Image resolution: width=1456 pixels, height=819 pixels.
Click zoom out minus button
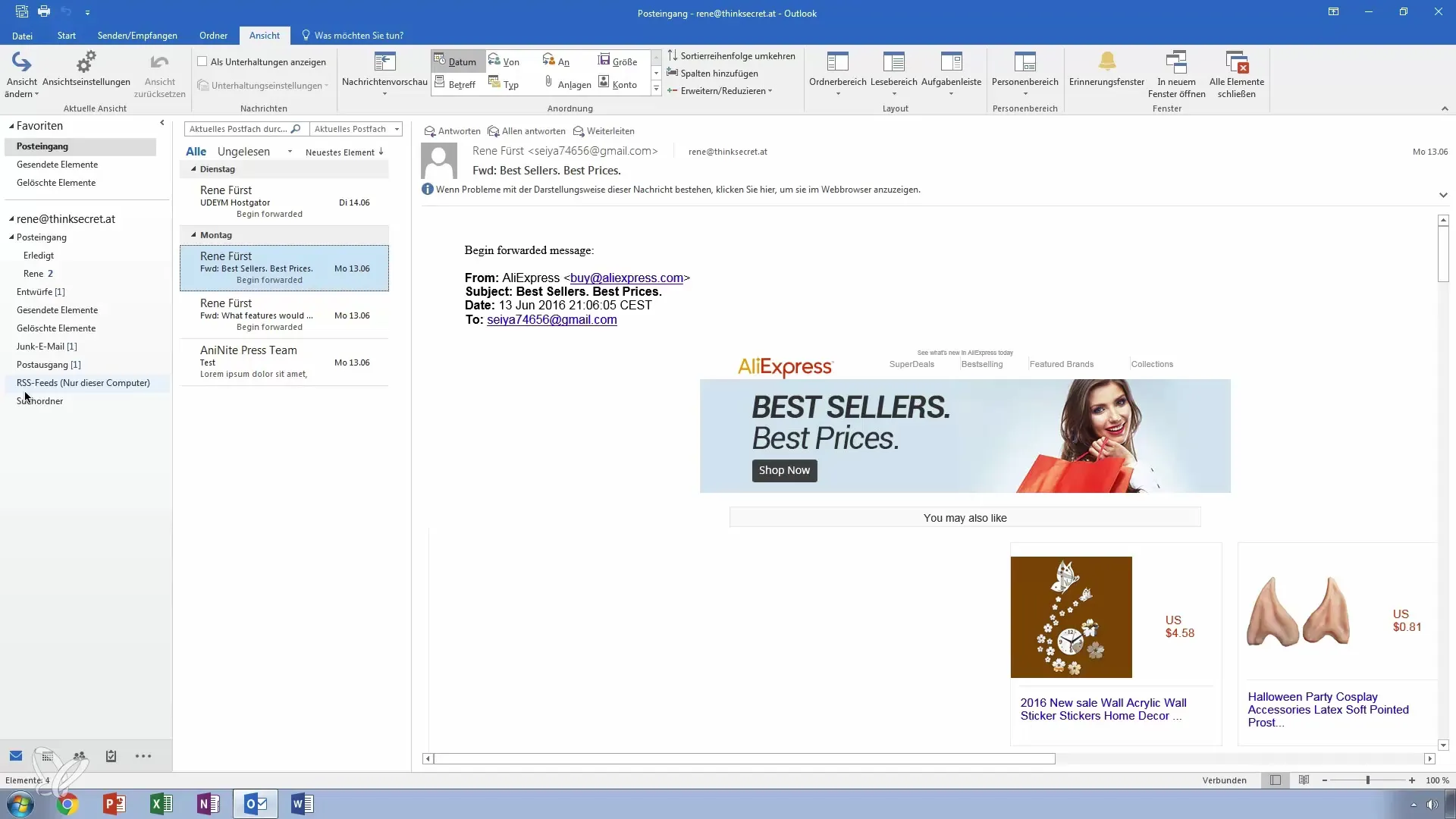pos(1325,780)
